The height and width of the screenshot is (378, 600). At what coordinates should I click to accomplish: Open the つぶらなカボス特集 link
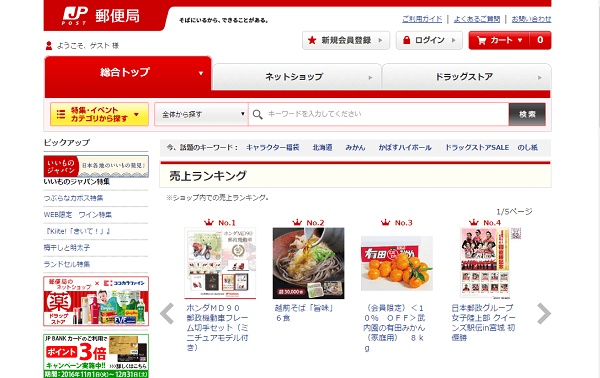click(73, 198)
